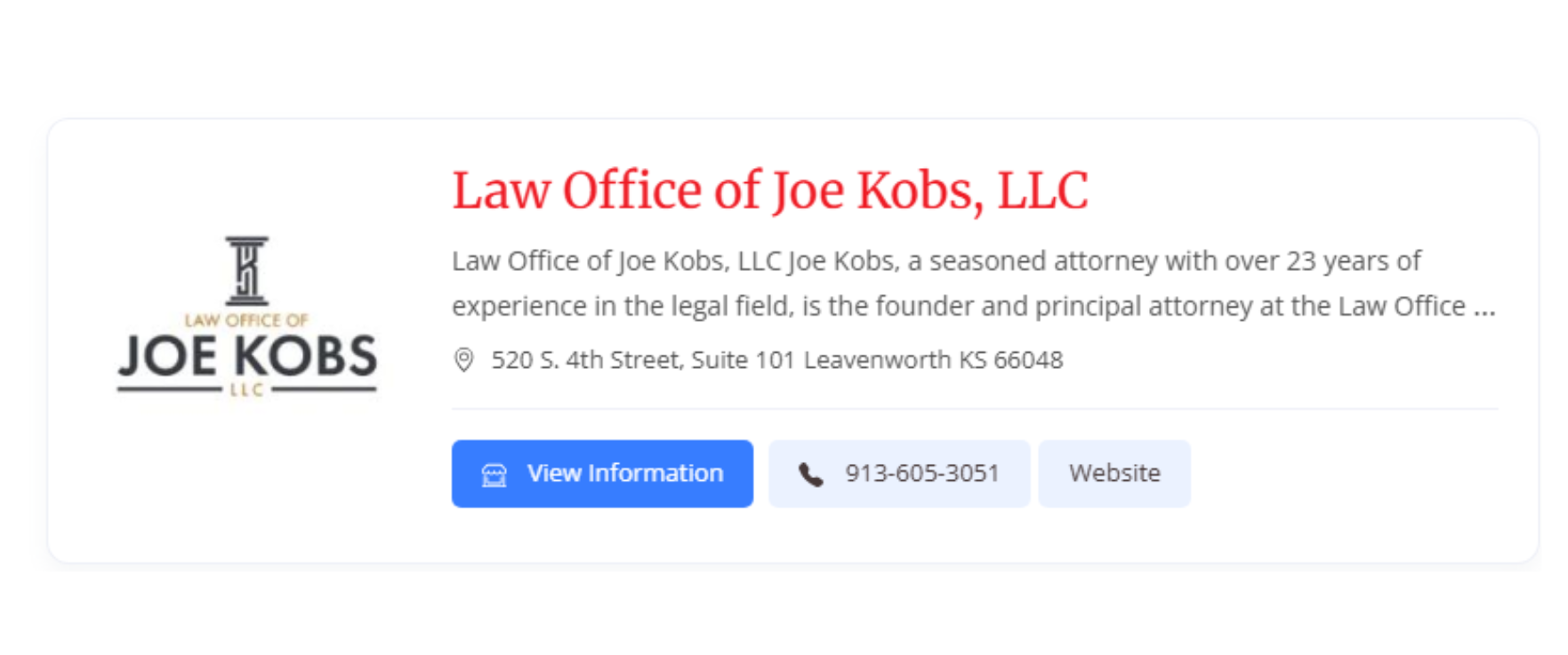
Task: Expand the truncated description ellipsis
Action: 1484,308
